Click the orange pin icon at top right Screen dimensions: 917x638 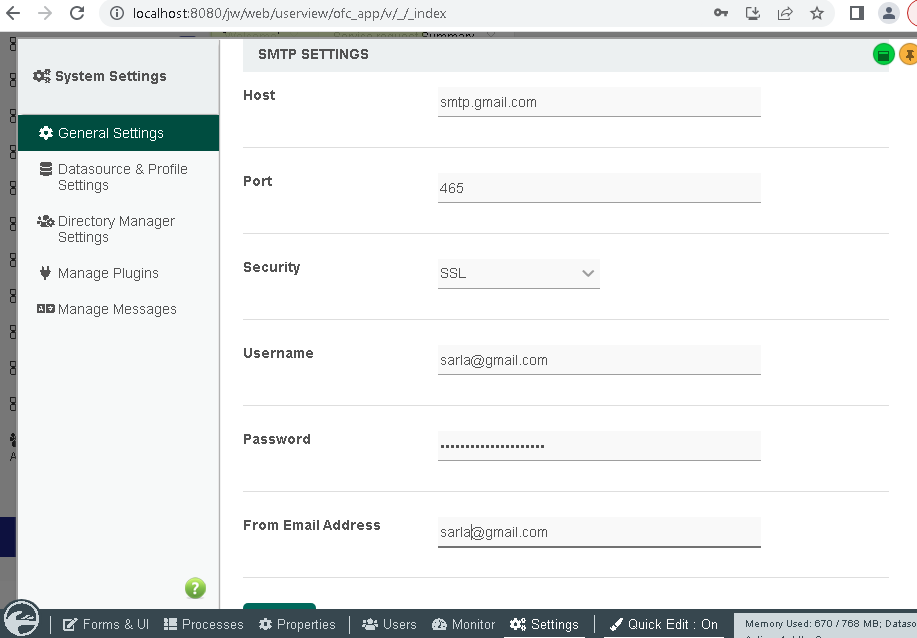point(908,55)
